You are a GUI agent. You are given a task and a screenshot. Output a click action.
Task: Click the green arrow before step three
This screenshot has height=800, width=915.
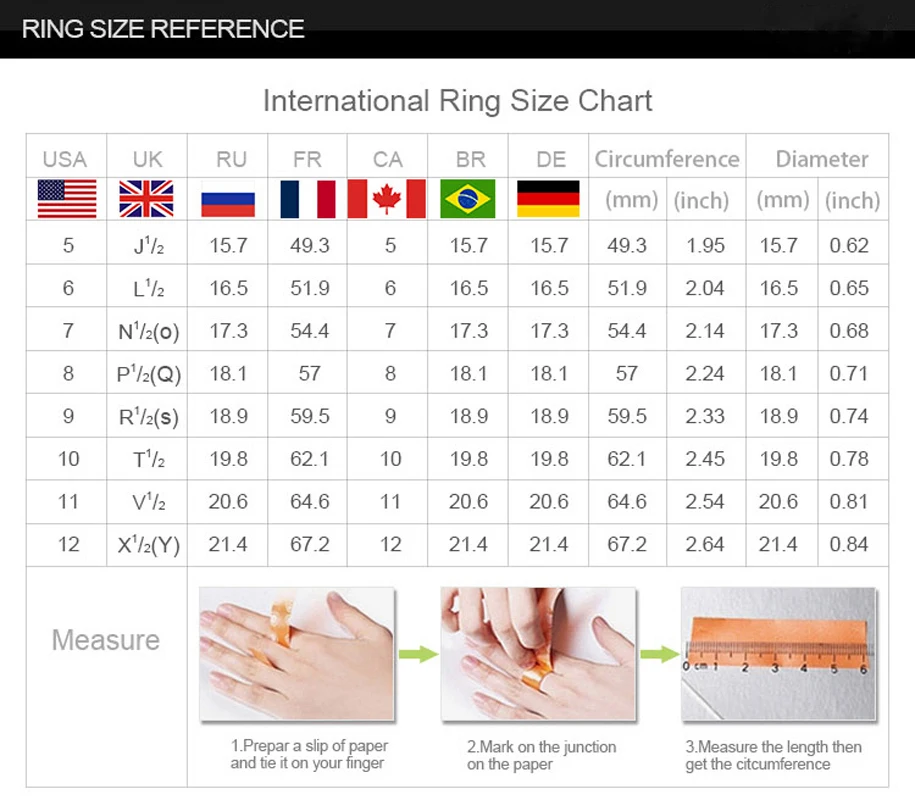(659, 655)
